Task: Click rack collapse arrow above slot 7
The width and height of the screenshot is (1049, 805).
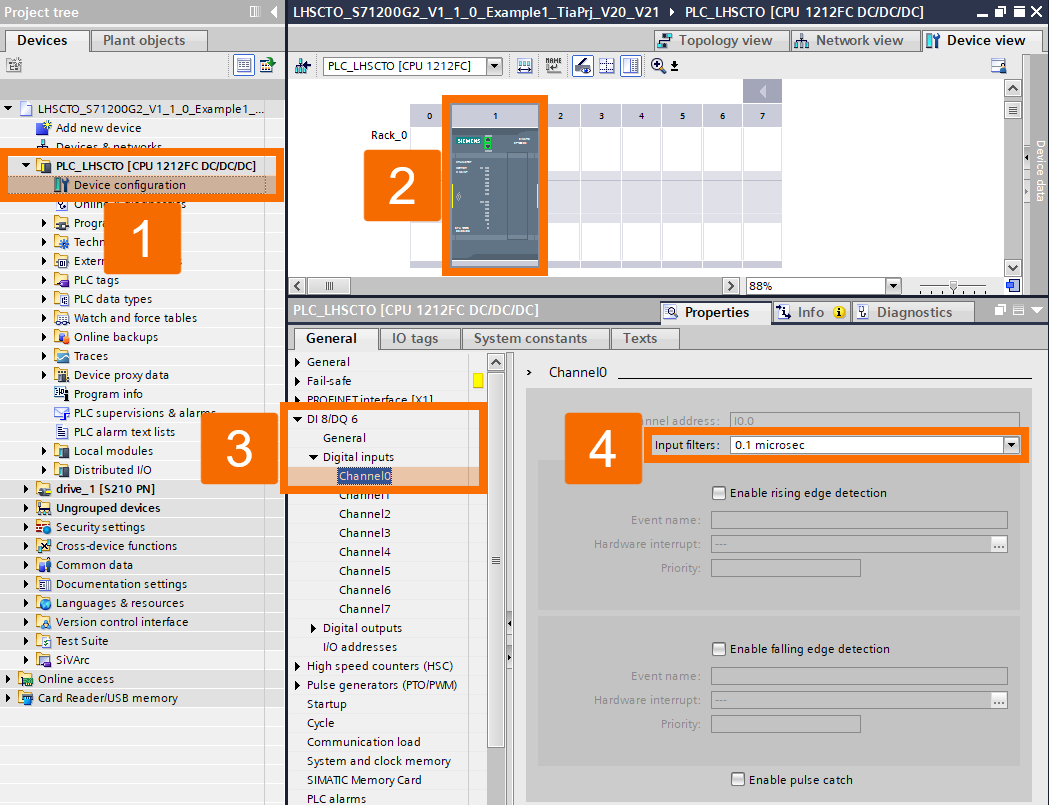Action: (762, 90)
